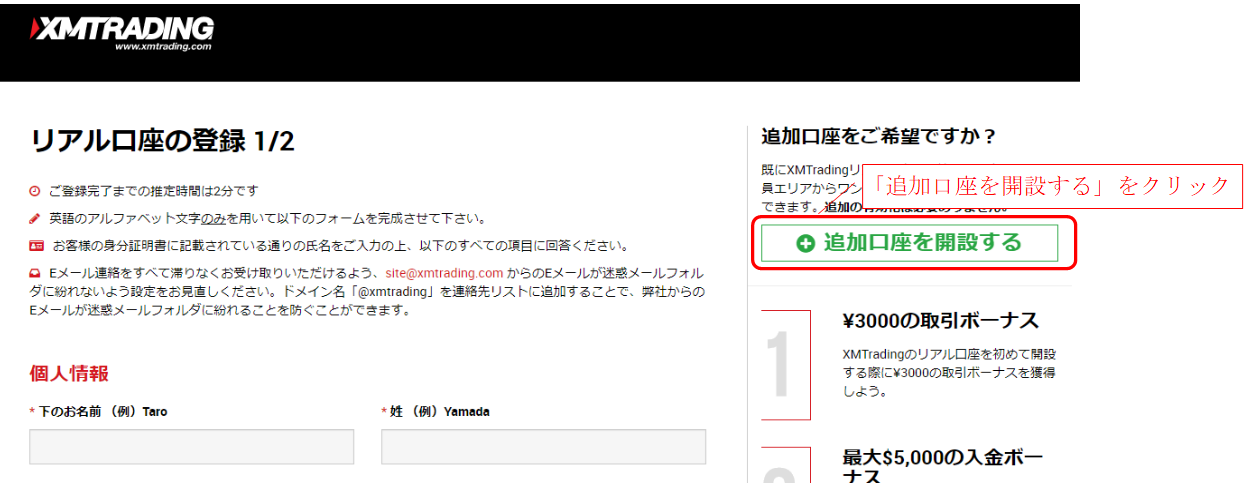Select the 最大$5,000の入金ボーナス heading
This screenshot has width=1249, height=504.
(x=943, y=467)
